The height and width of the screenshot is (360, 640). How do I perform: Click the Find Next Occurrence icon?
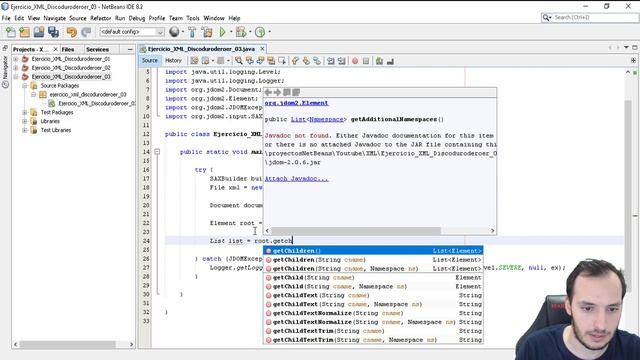point(260,61)
